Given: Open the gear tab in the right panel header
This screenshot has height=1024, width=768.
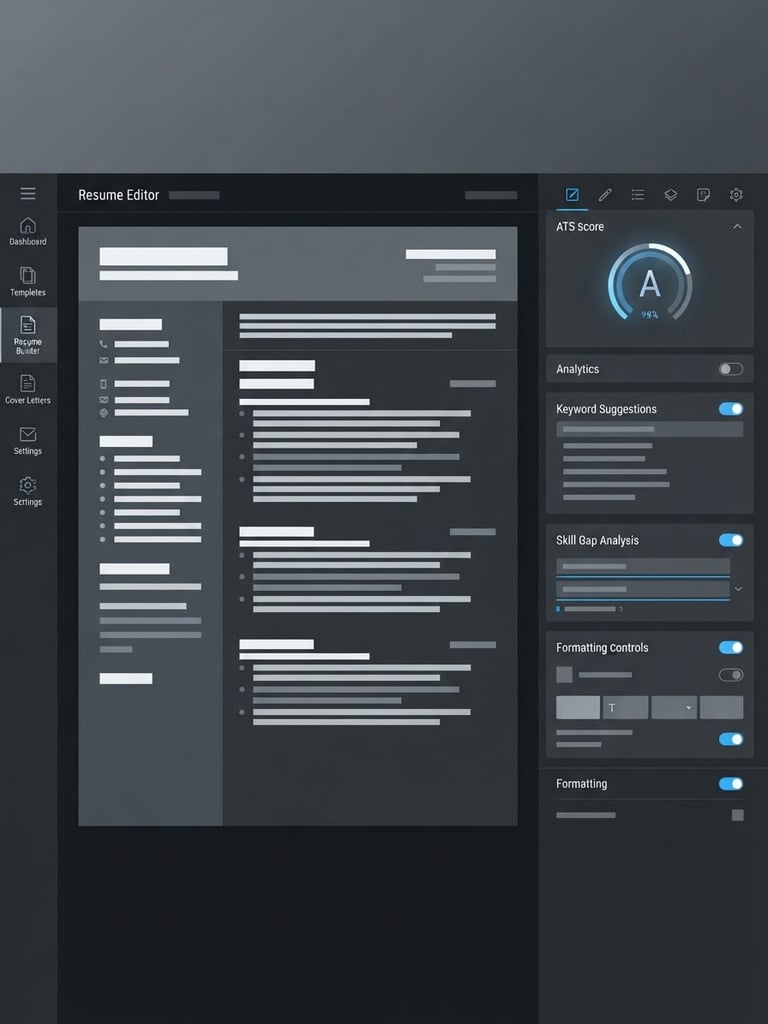Looking at the screenshot, I should (x=736, y=195).
